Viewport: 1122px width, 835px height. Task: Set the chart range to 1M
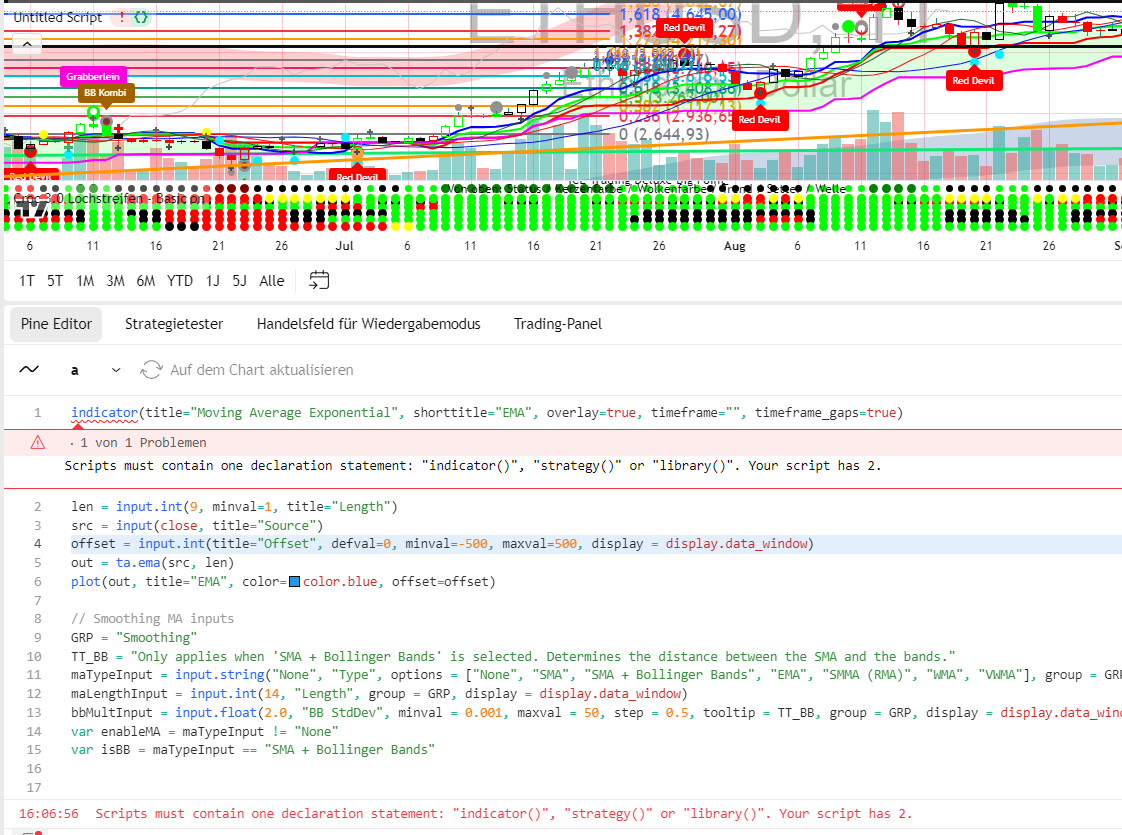(85, 281)
